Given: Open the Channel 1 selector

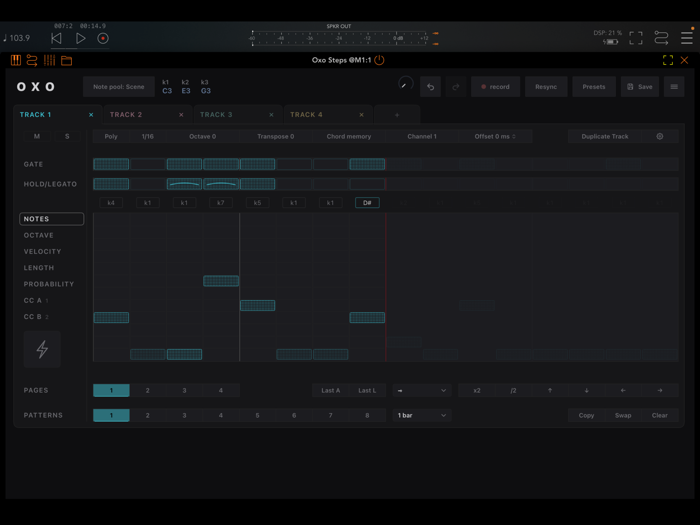Looking at the screenshot, I should [422, 136].
